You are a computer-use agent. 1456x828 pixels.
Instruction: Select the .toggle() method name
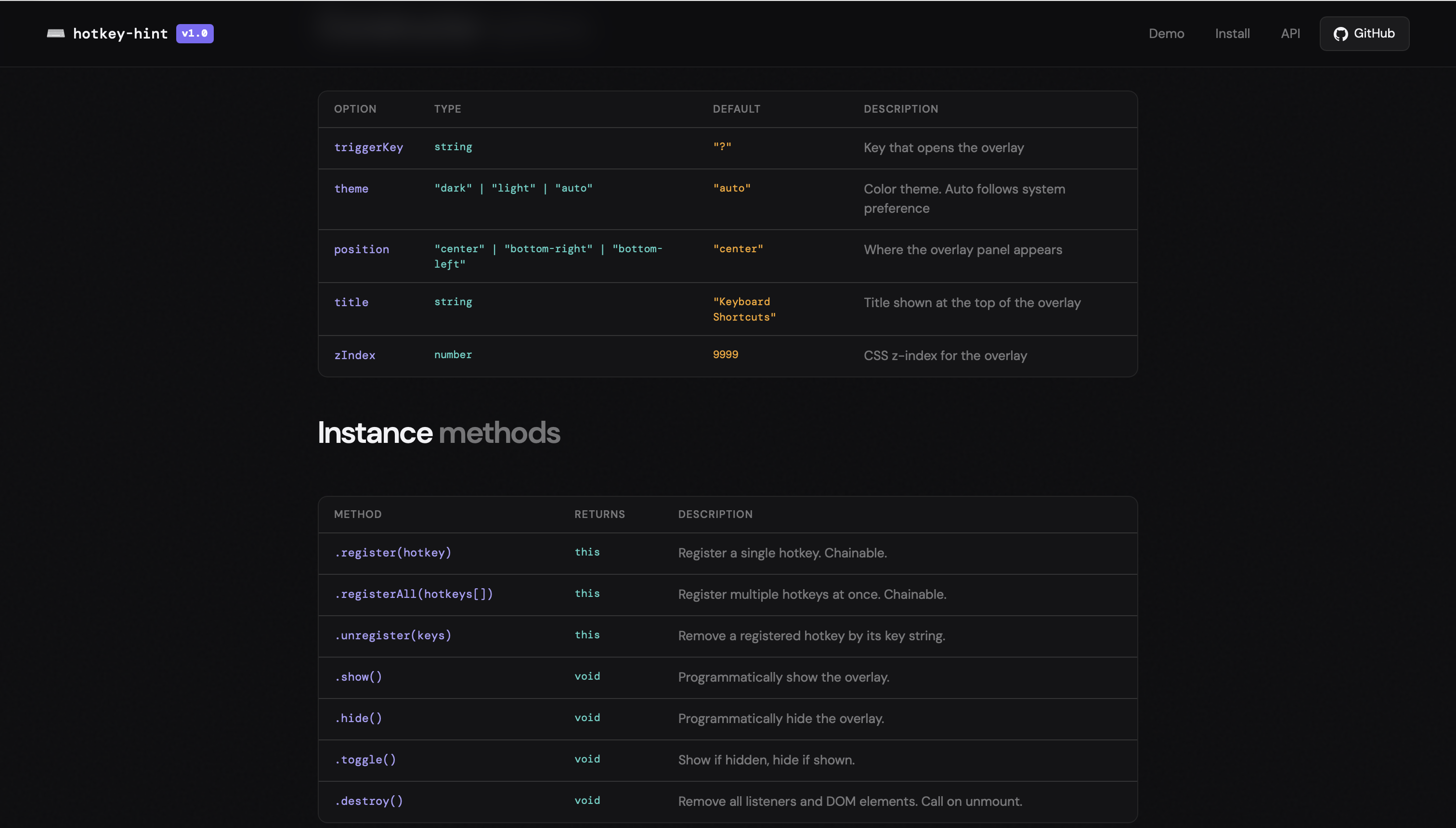click(x=366, y=759)
